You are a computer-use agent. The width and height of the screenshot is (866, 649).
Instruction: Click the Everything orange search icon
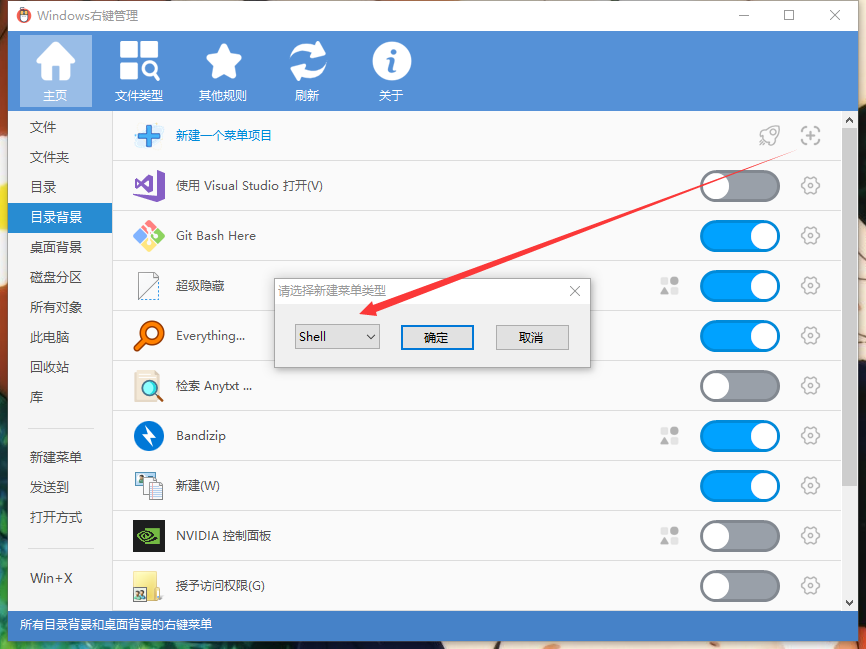(148, 336)
